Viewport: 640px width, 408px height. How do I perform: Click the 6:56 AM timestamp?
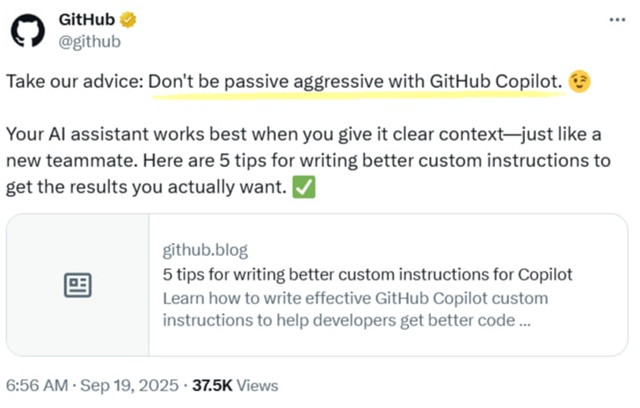pos(36,385)
